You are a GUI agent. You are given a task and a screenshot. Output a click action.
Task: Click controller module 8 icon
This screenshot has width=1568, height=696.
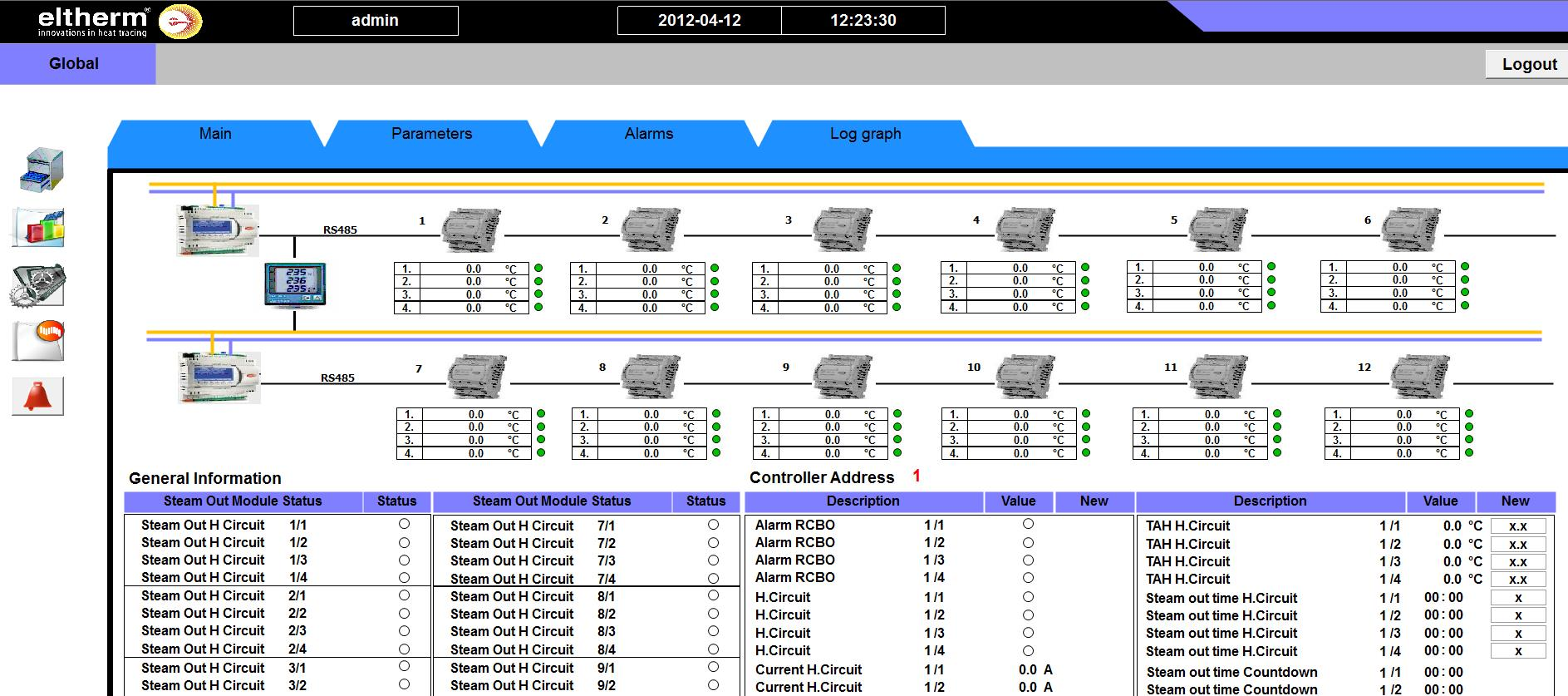click(x=652, y=377)
